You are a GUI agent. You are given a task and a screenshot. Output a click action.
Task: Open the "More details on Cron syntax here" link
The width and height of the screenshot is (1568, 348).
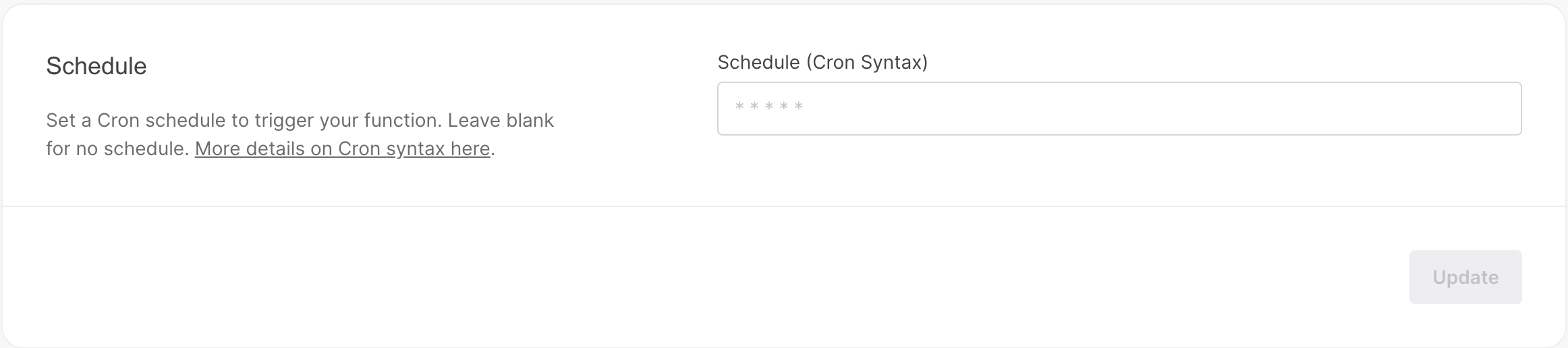[342, 148]
